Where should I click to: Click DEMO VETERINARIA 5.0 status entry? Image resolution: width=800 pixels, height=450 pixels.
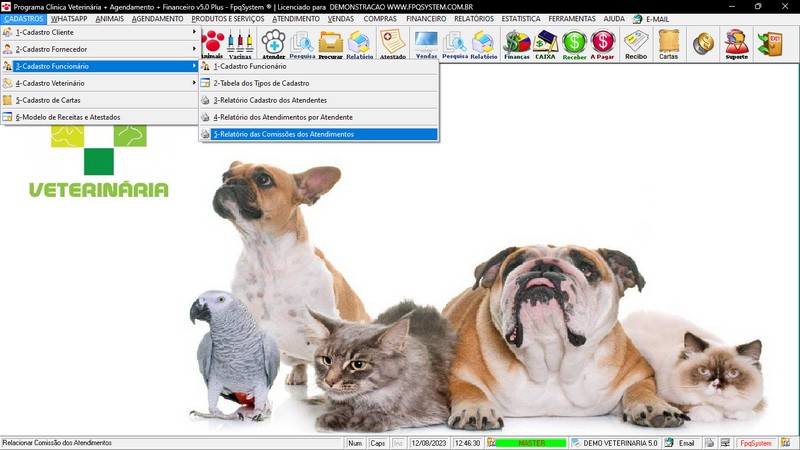[615, 443]
